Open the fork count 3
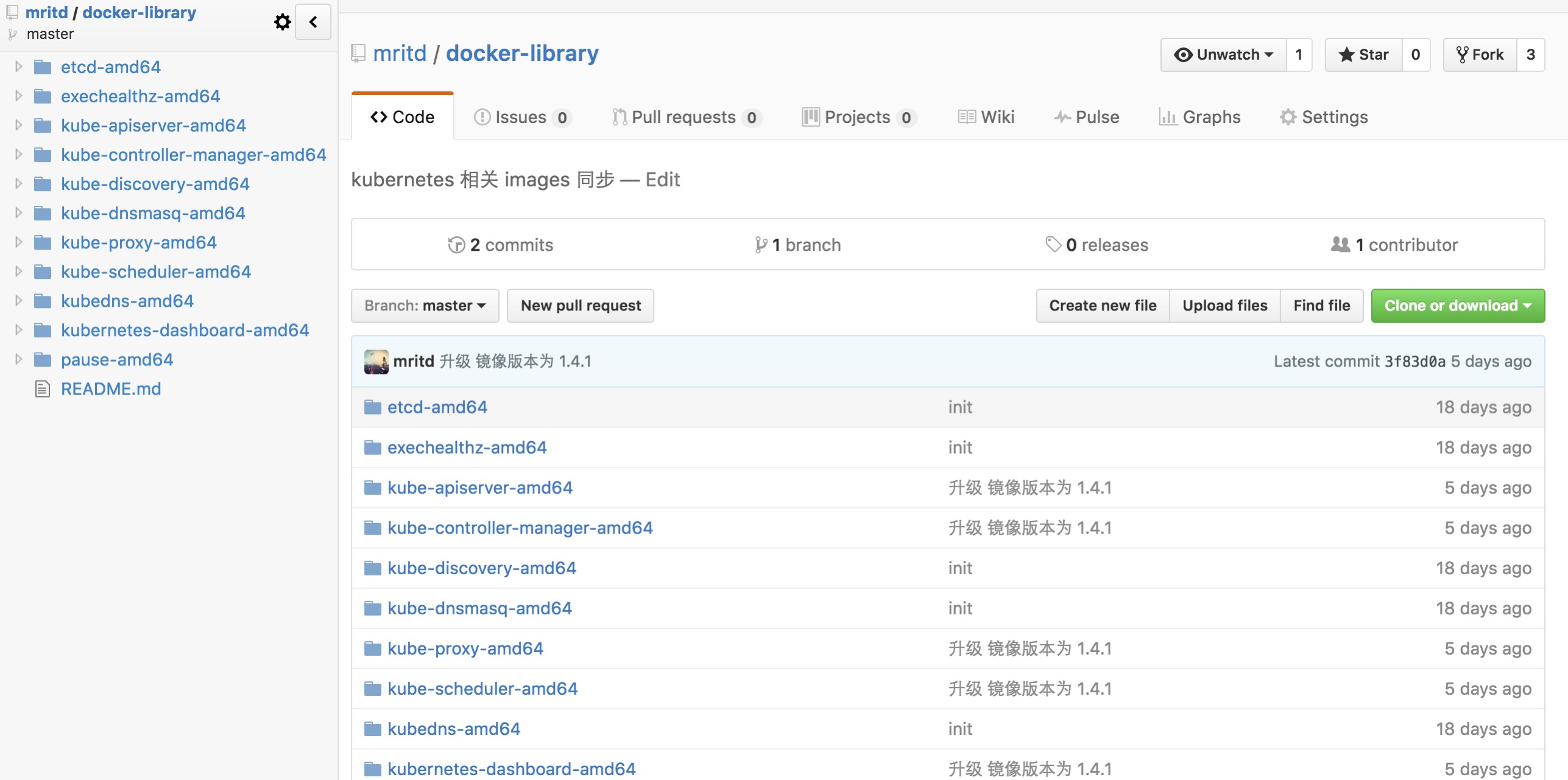 click(x=1531, y=55)
